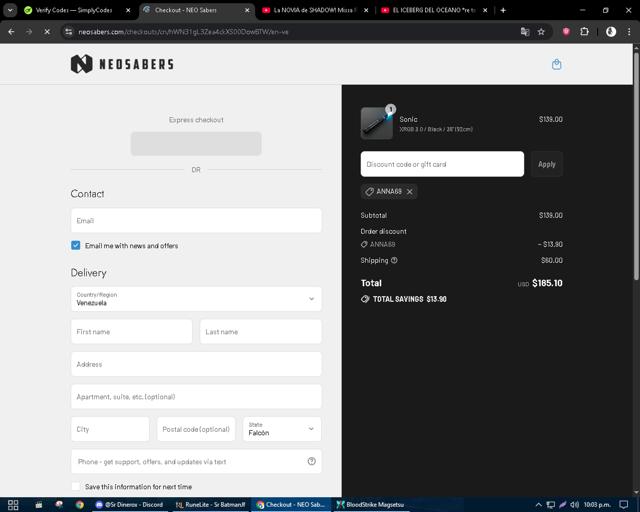Switch to EL ICEBERG DEL OCEANO tab

[x=433, y=10]
